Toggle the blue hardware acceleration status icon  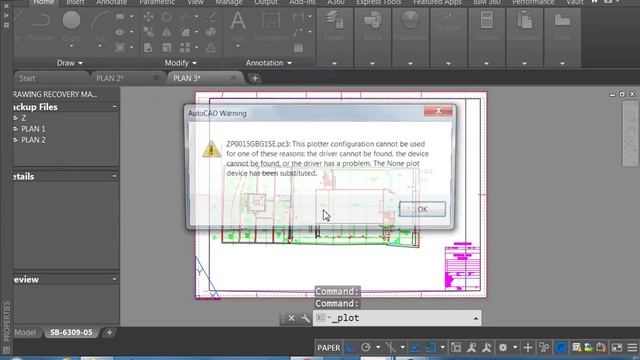point(561,347)
